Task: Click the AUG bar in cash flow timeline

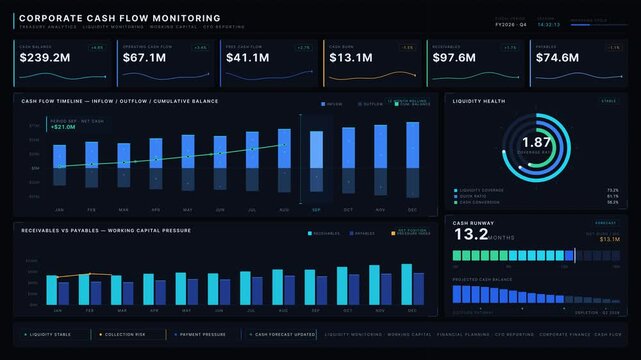Action: [284, 148]
